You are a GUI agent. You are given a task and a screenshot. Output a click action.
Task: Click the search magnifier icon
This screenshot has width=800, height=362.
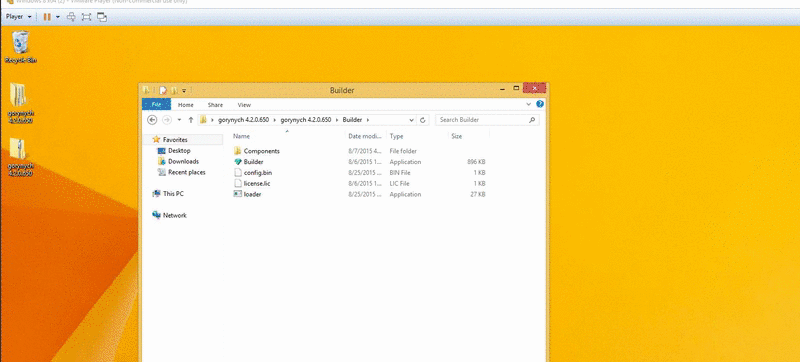(x=532, y=120)
